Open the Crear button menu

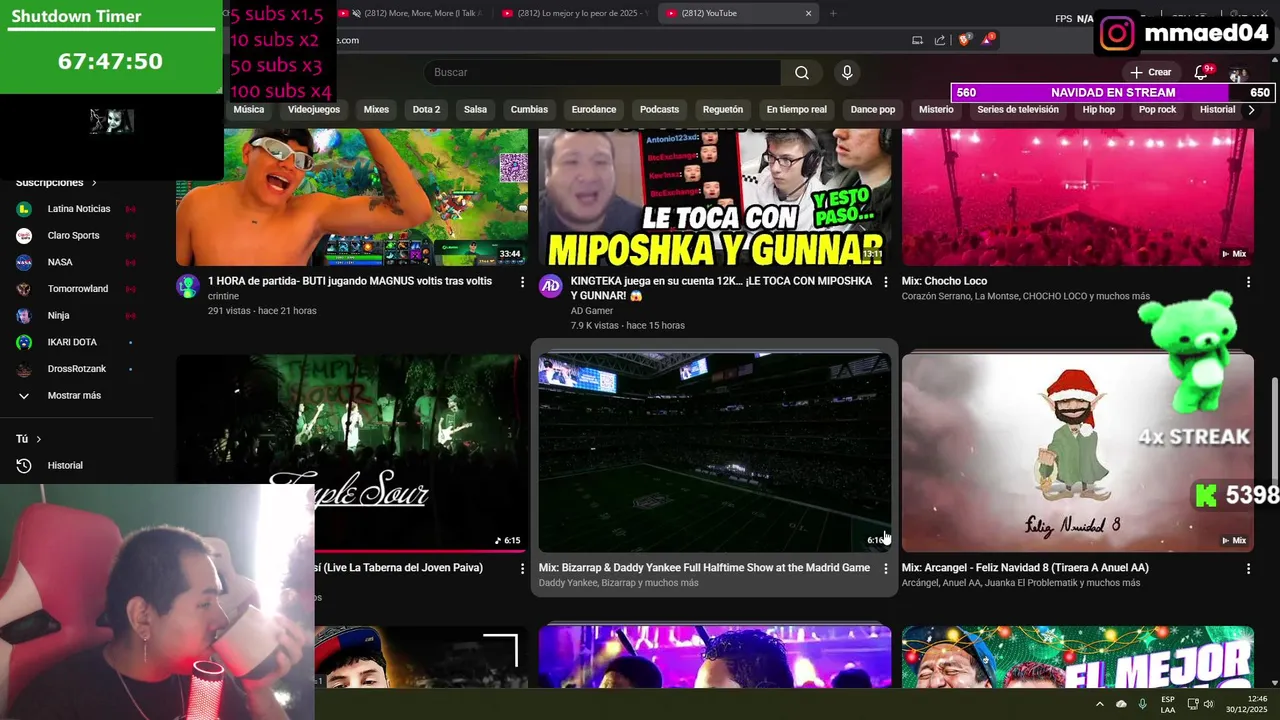click(1150, 72)
